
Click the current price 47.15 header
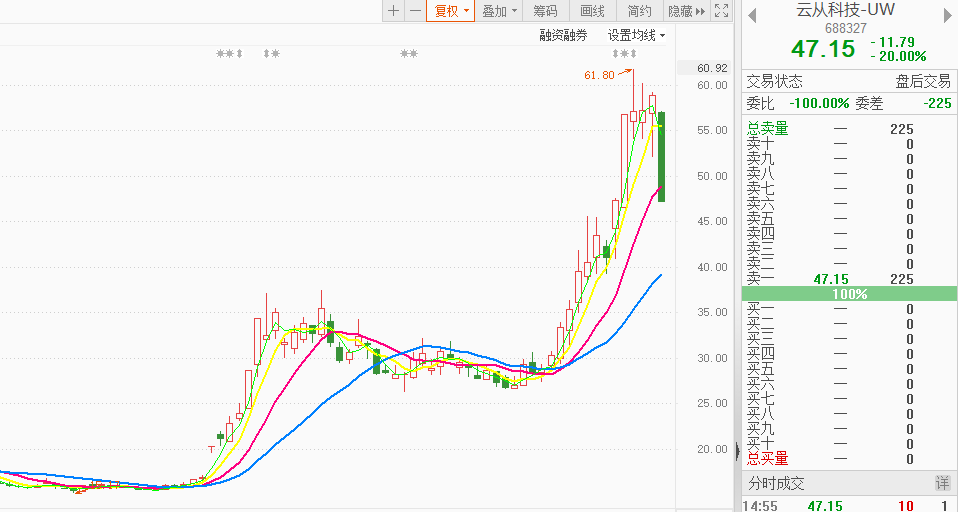click(823, 48)
